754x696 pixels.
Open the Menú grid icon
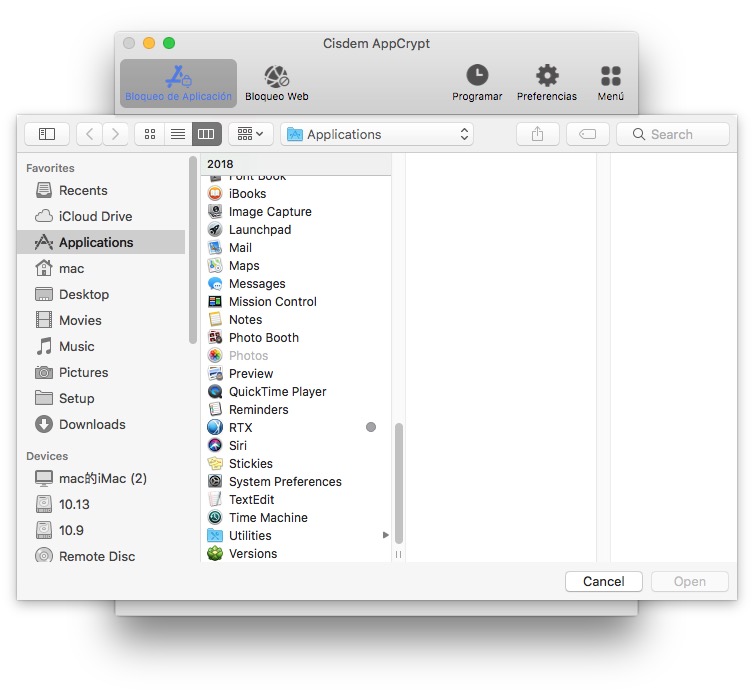click(610, 76)
